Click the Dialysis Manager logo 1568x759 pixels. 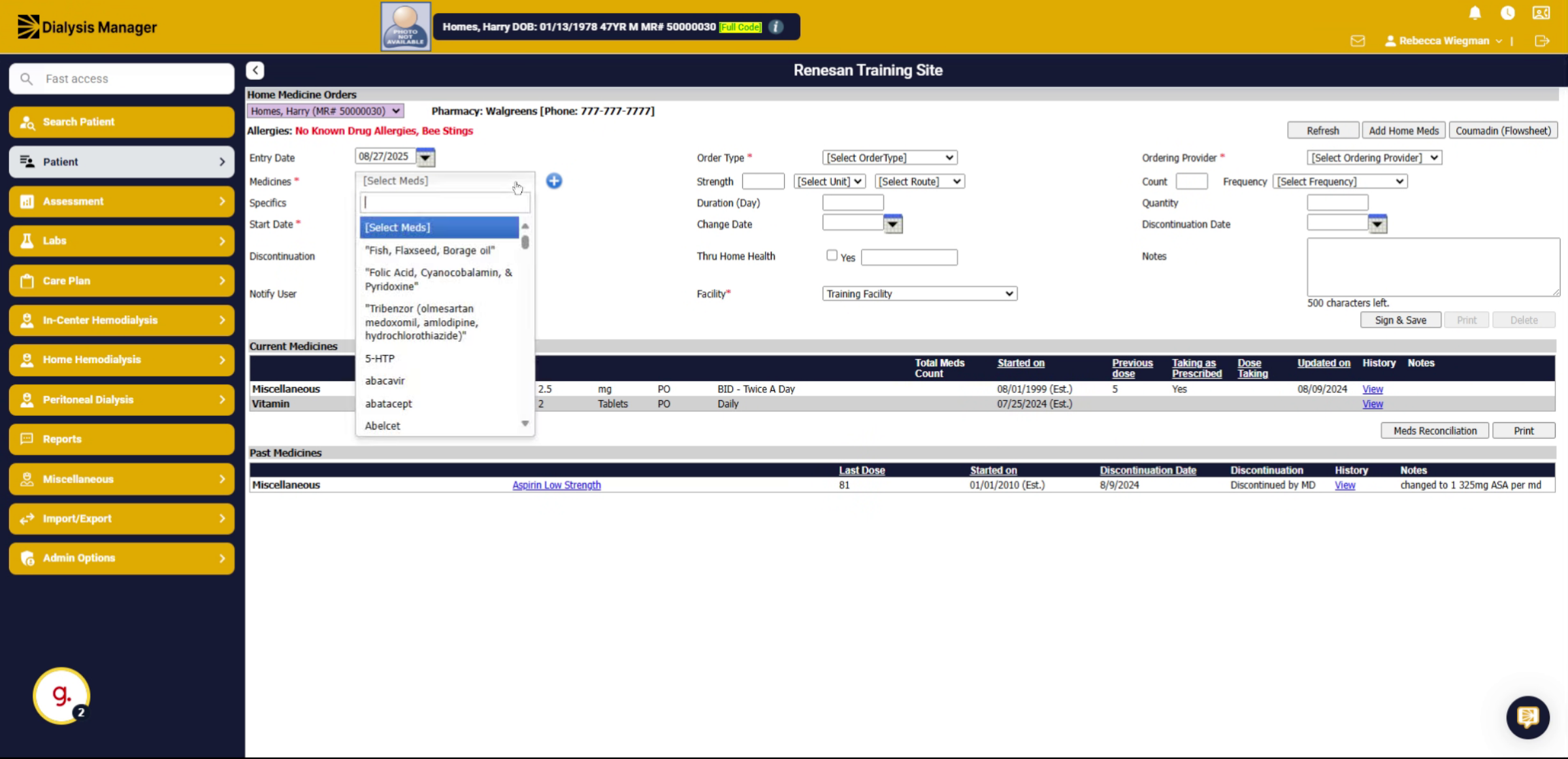point(87,27)
